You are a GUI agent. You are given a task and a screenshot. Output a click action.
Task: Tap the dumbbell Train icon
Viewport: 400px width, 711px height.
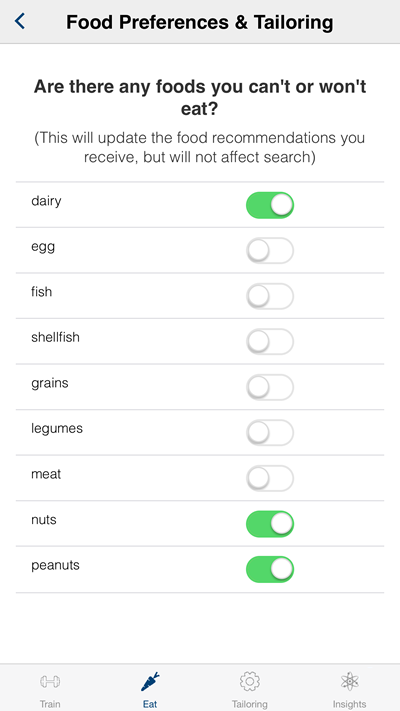(50, 681)
